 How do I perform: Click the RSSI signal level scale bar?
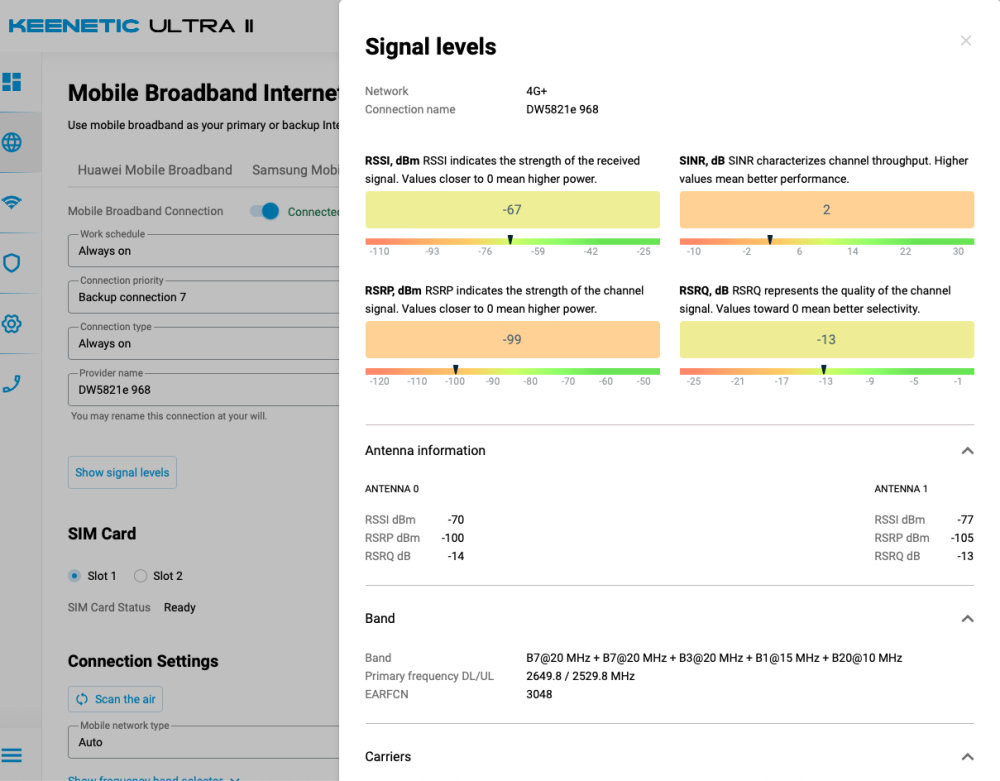pyautogui.click(x=512, y=241)
